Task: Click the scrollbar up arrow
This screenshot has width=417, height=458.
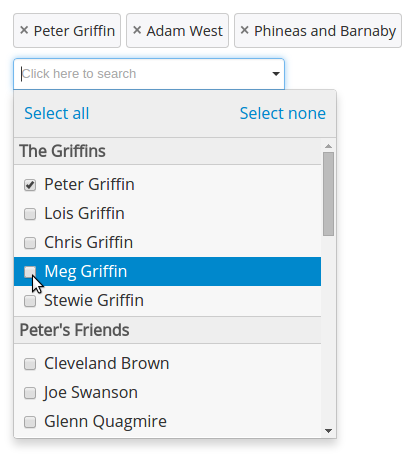Action: [x=328, y=146]
